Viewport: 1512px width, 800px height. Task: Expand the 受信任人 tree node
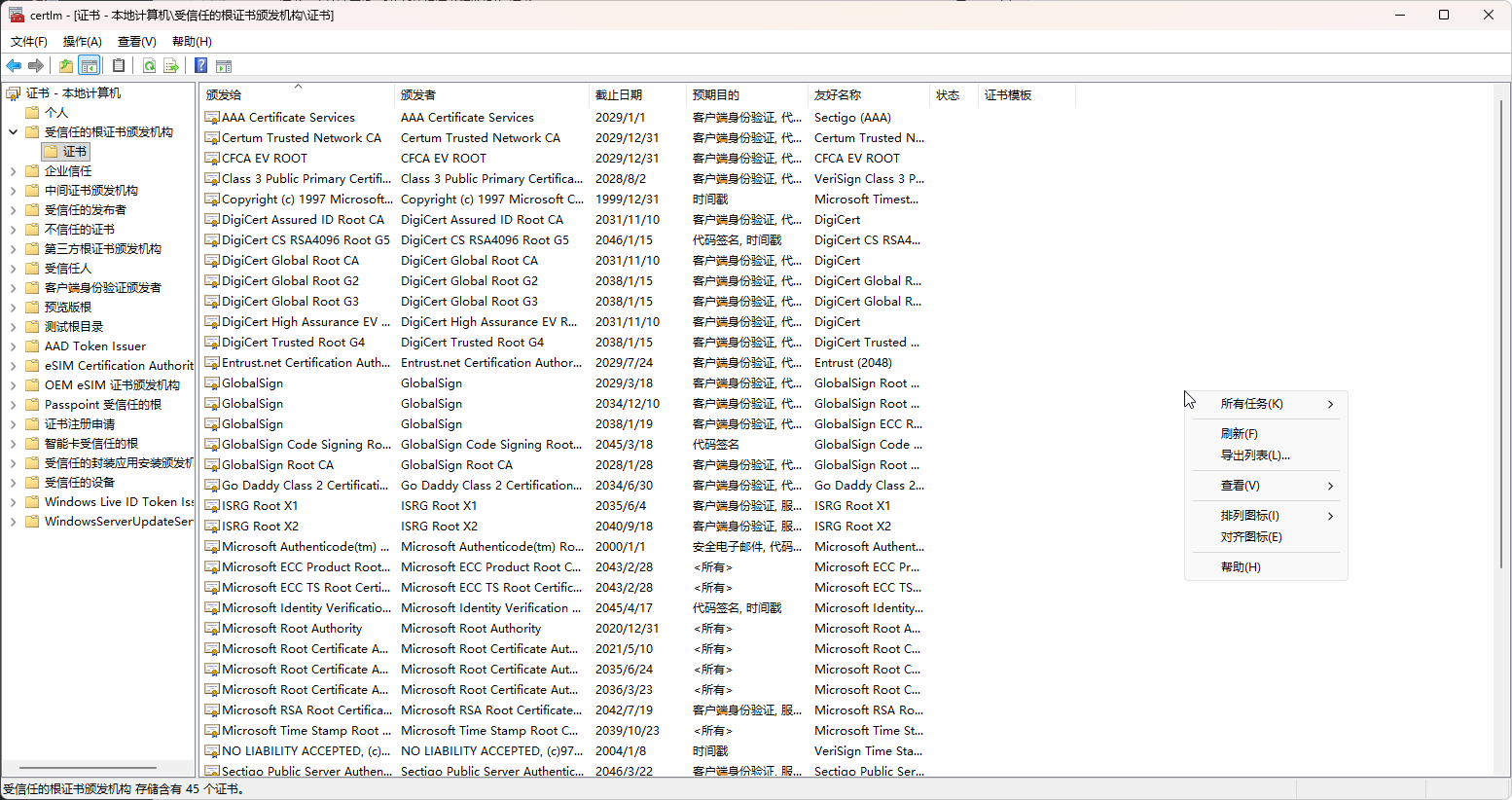[14, 269]
